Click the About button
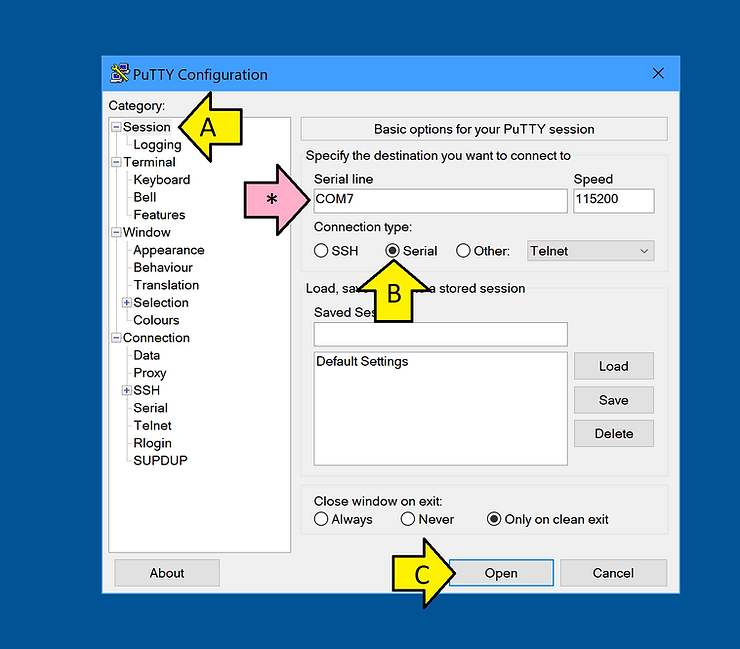This screenshot has width=740, height=649. tap(167, 573)
